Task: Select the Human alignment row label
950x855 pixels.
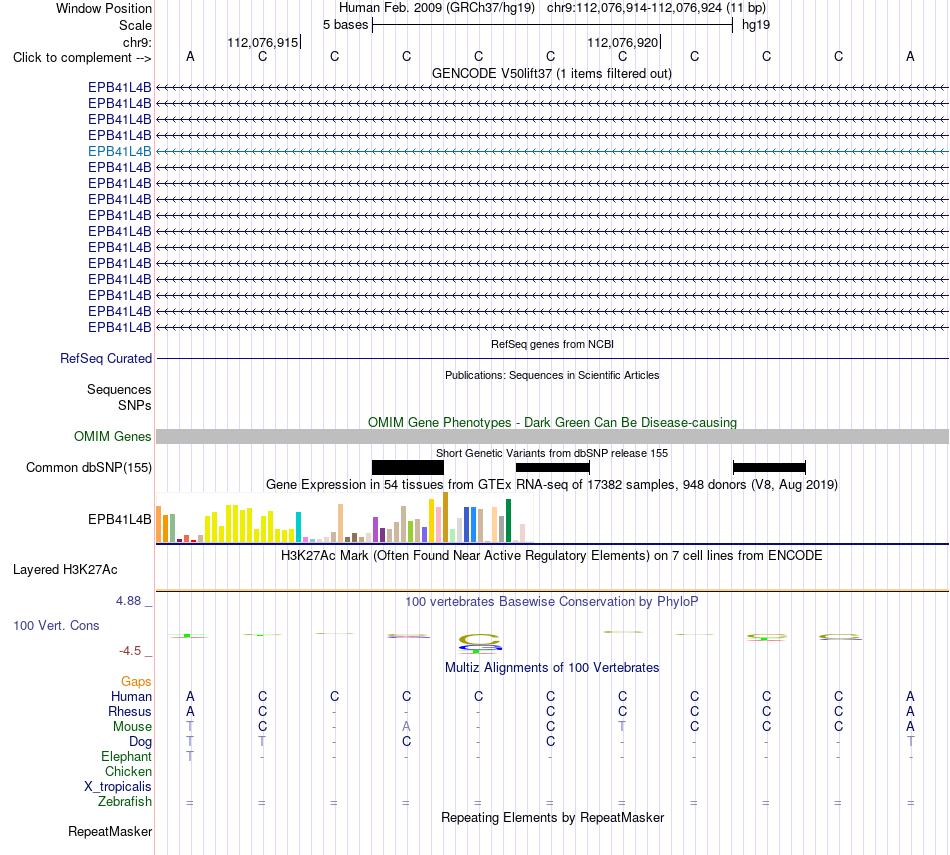Action: (x=131, y=697)
